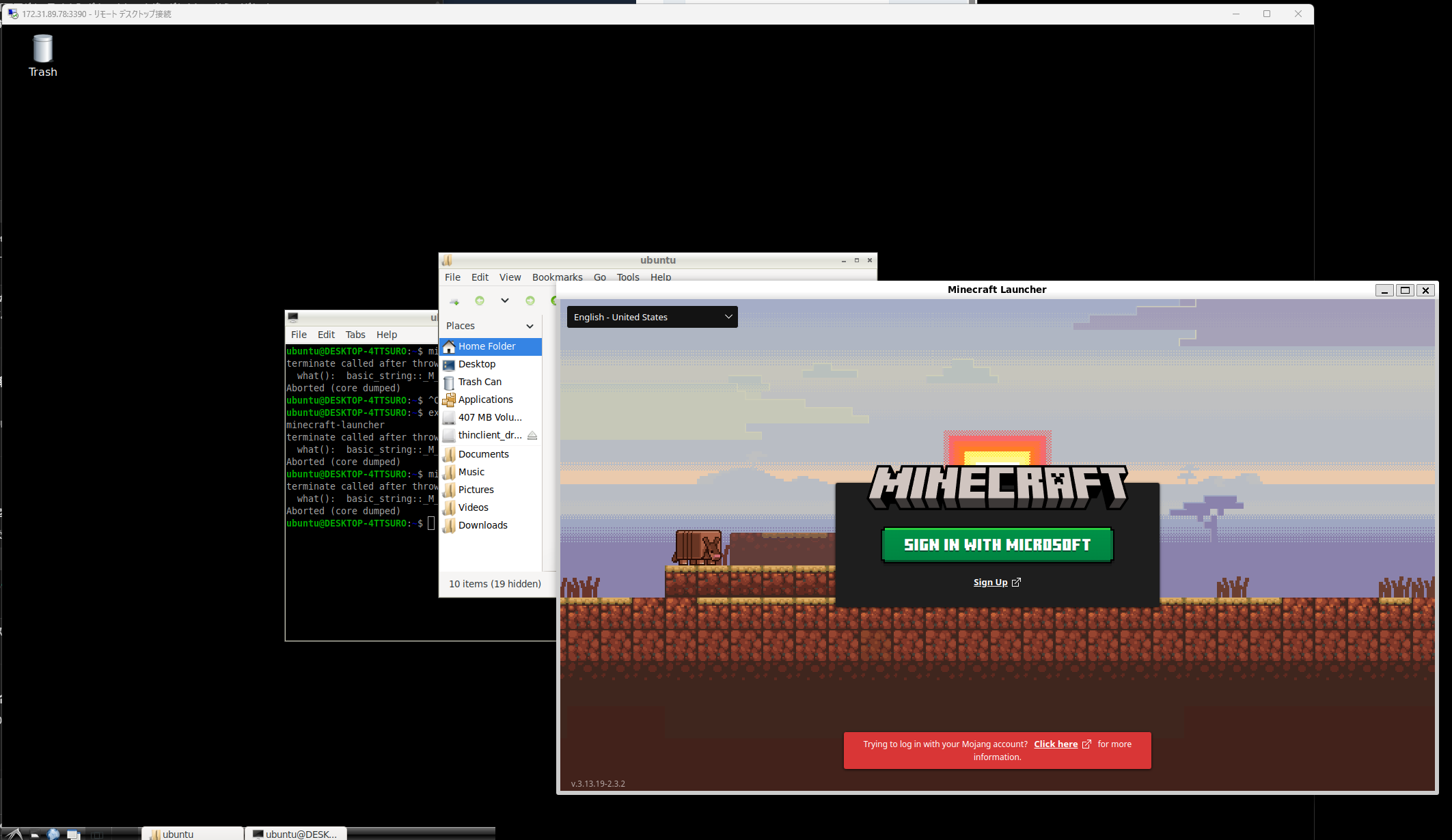
Task: Click 'minecraft-launcher' text in the terminal
Action: (x=335, y=425)
